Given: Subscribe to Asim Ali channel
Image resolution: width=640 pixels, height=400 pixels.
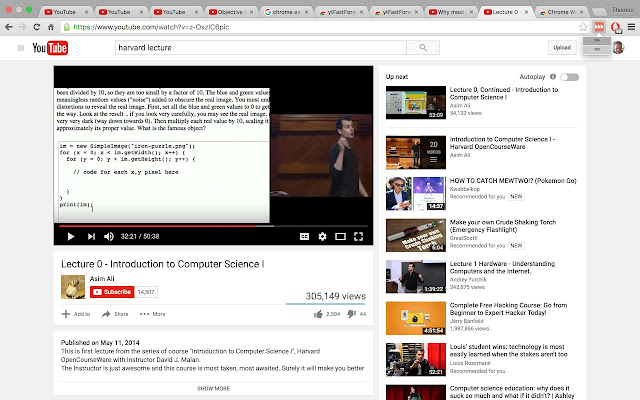Looking at the screenshot, I should (112, 292).
